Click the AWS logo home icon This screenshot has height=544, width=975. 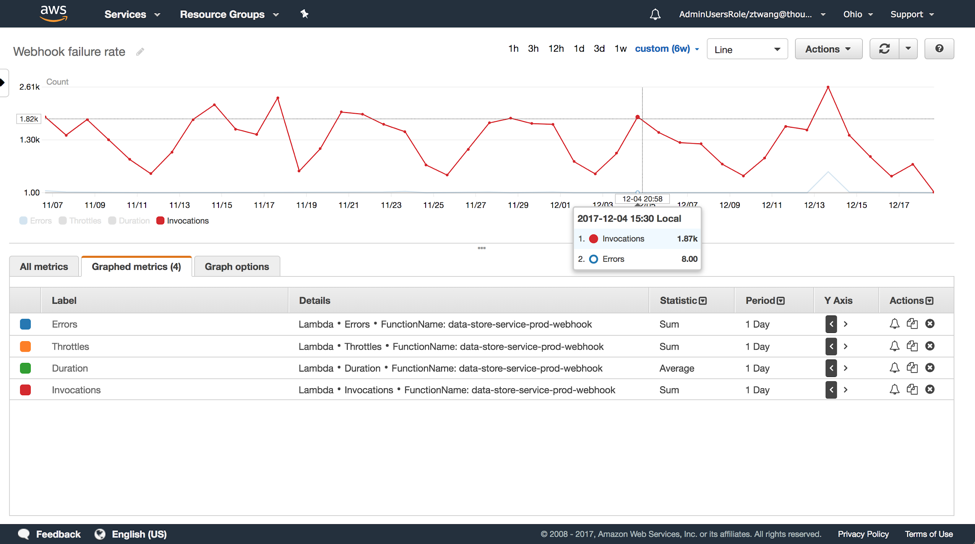[53, 13]
